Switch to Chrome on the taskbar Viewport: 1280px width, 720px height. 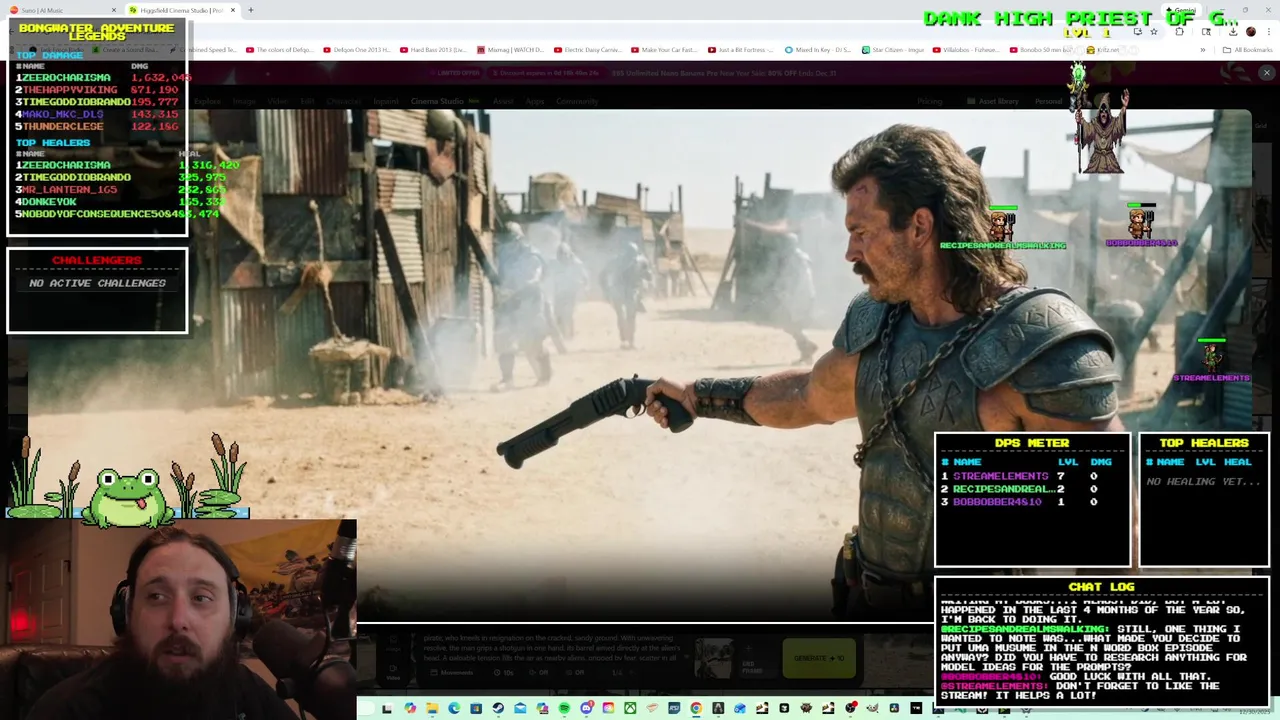(x=696, y=708)
